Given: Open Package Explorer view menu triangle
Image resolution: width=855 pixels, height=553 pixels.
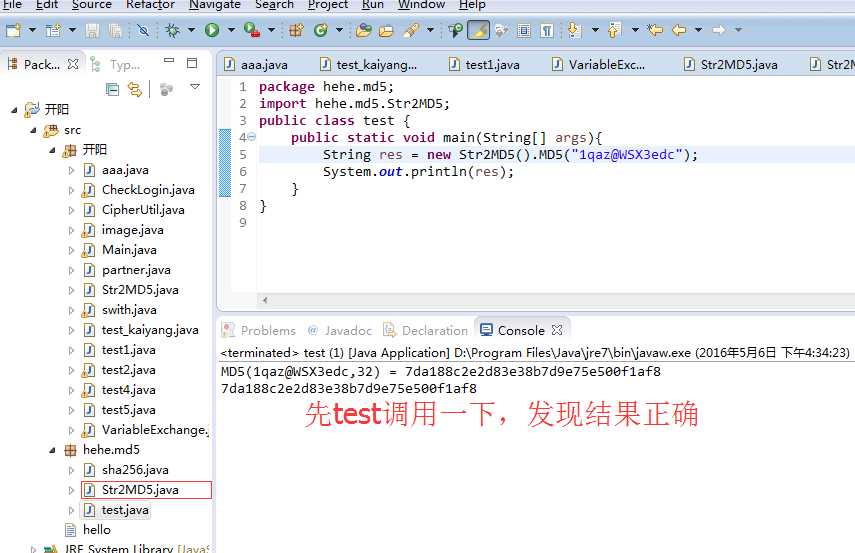Looking at the screenshot, I should point(195,87).
